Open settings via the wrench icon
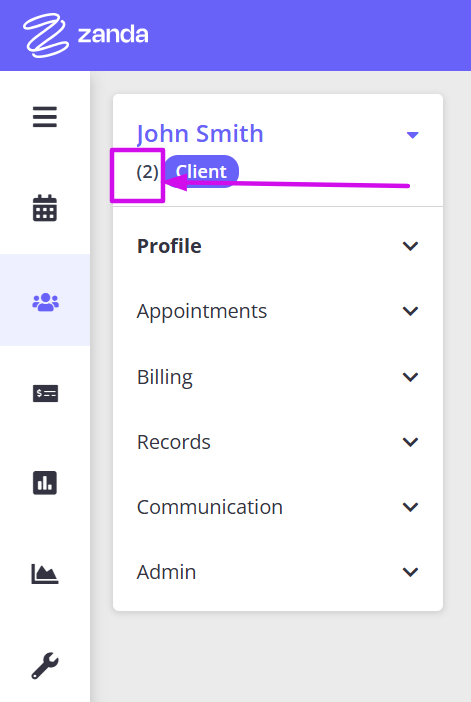The image size is (471, 702). coord(45,665)
